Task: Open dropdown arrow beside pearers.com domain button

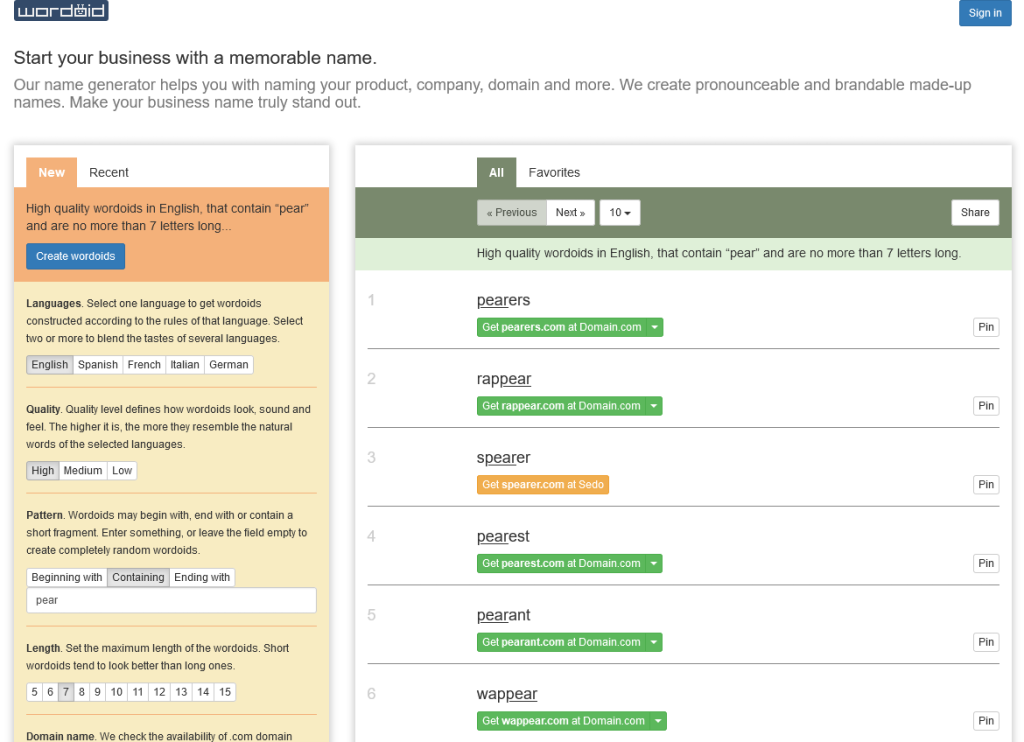Action: [x=654, y=327]
